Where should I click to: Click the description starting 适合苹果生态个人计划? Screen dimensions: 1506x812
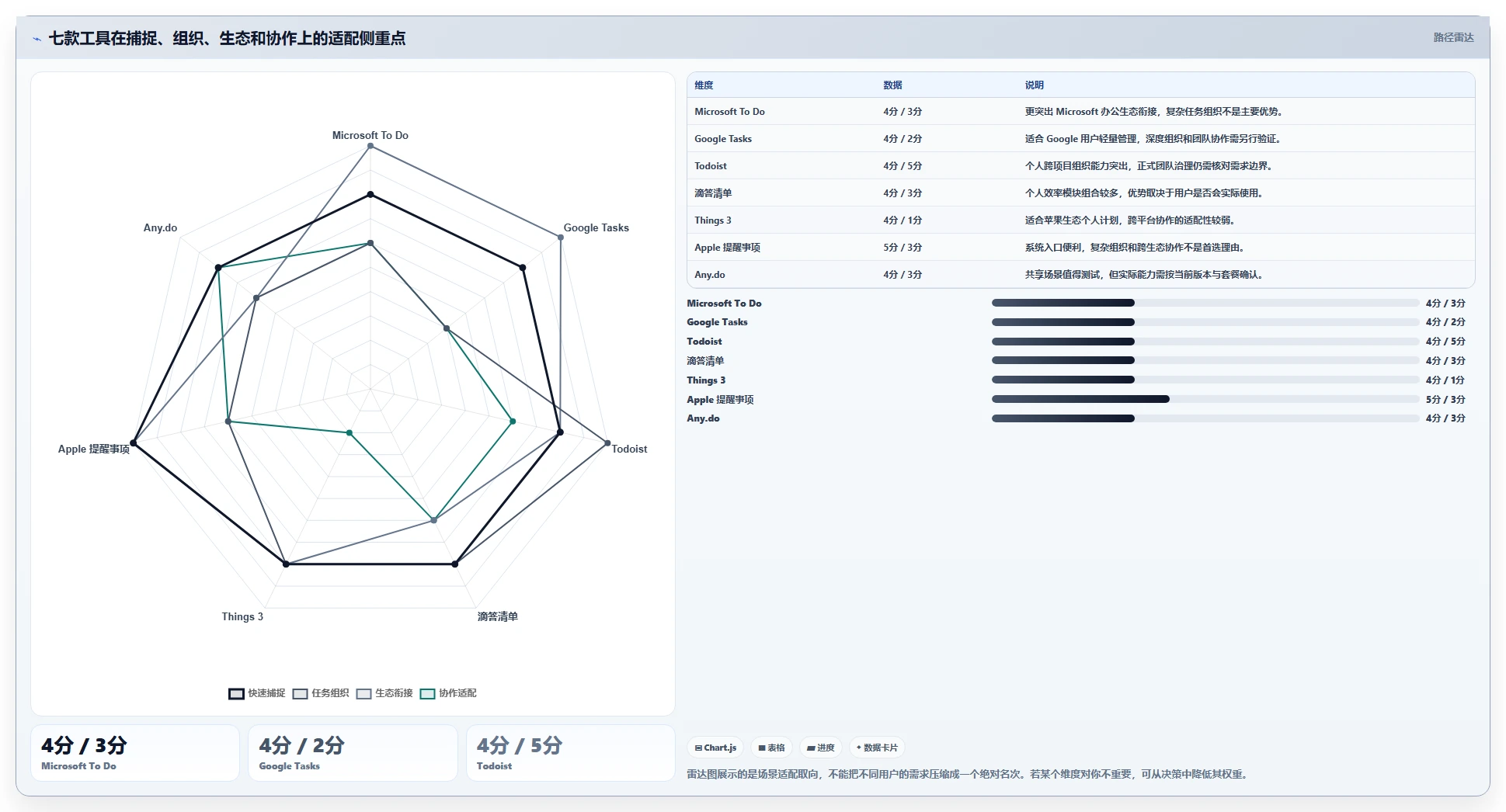coord(1131,220)
